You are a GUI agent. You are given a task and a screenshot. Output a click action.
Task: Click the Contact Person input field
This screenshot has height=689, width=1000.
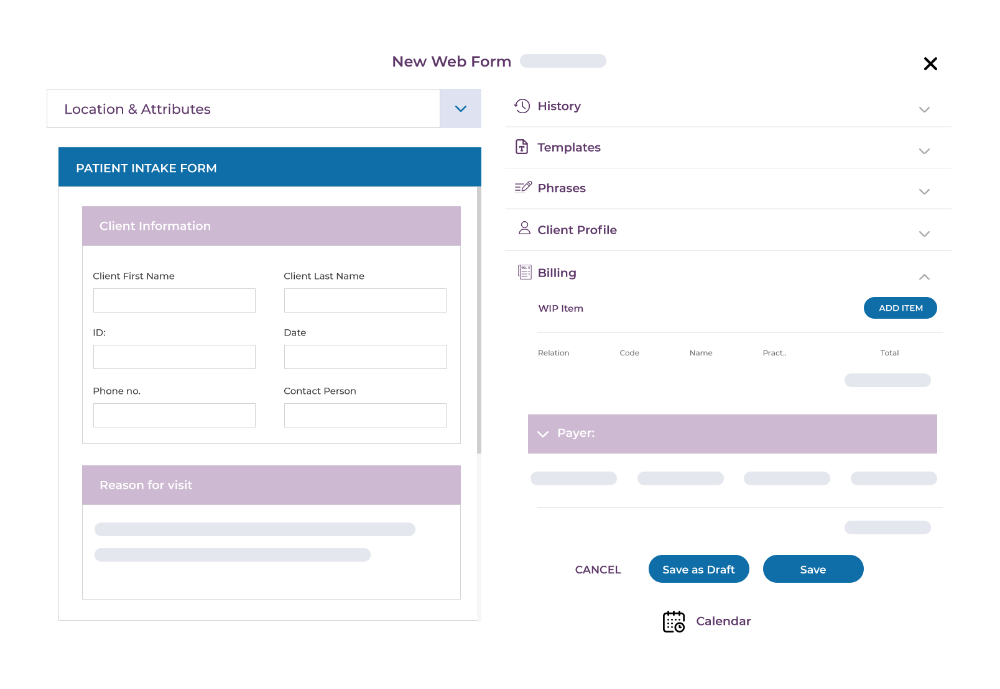pyautogui.click(x=365, y=416)
